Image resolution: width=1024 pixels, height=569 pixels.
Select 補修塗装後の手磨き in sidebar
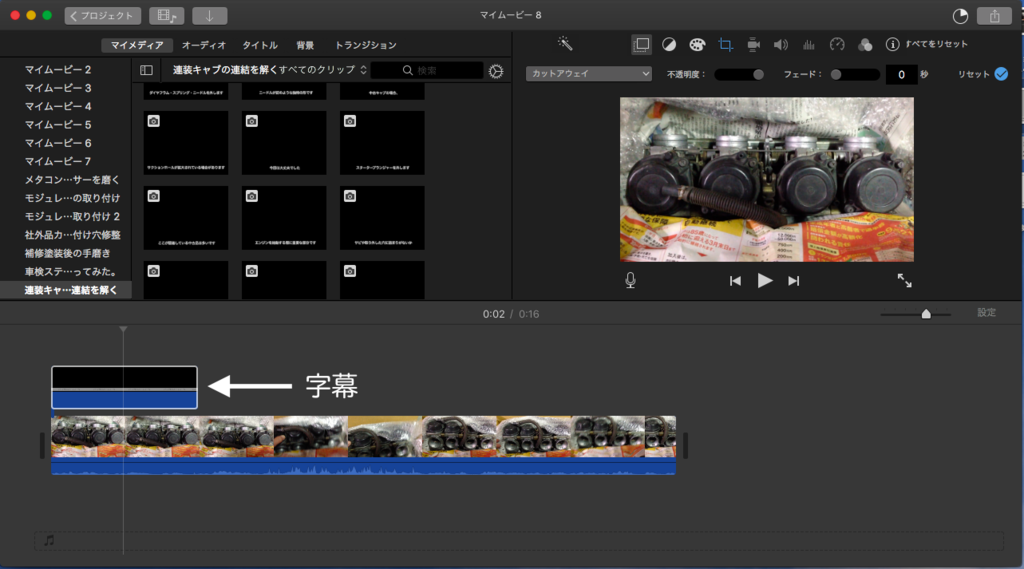pos(67,253)
